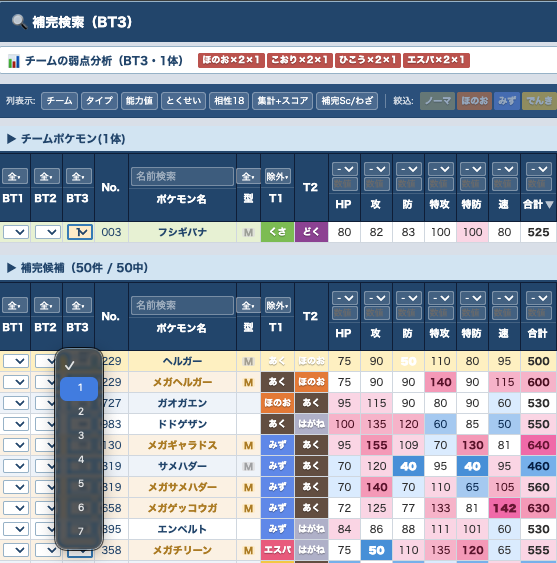Filter by みず type chip
Image resolution: width=557 pixels, height=563 pixels.
pyautogui.click(x=507, y=101)
